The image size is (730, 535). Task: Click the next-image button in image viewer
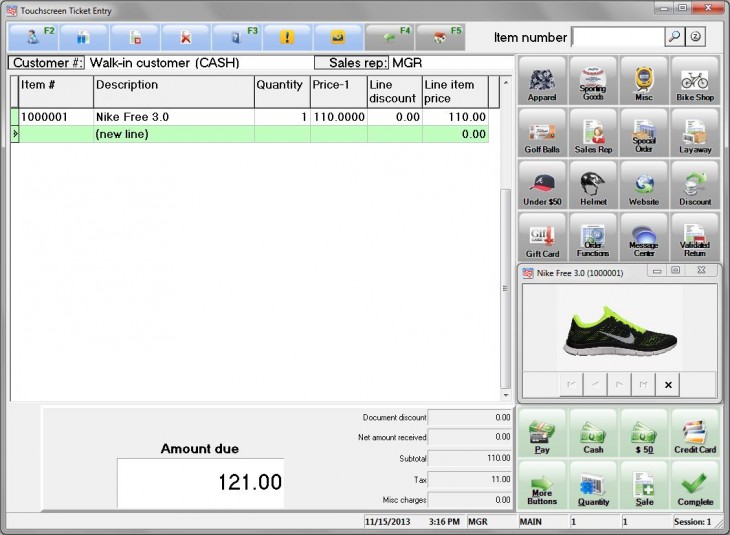[x=619, y=385]
